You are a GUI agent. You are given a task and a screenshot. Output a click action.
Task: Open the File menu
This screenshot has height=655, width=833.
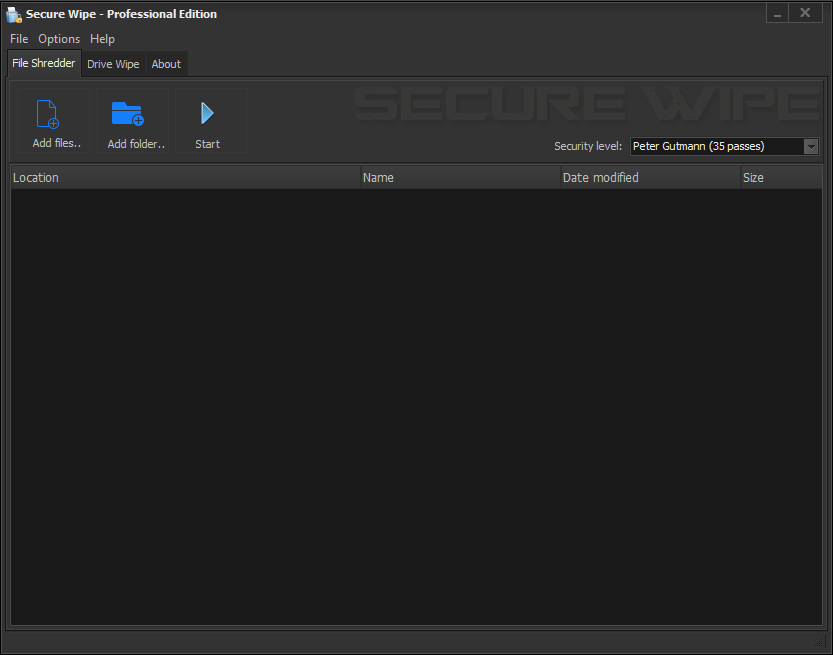pos(19,39)
